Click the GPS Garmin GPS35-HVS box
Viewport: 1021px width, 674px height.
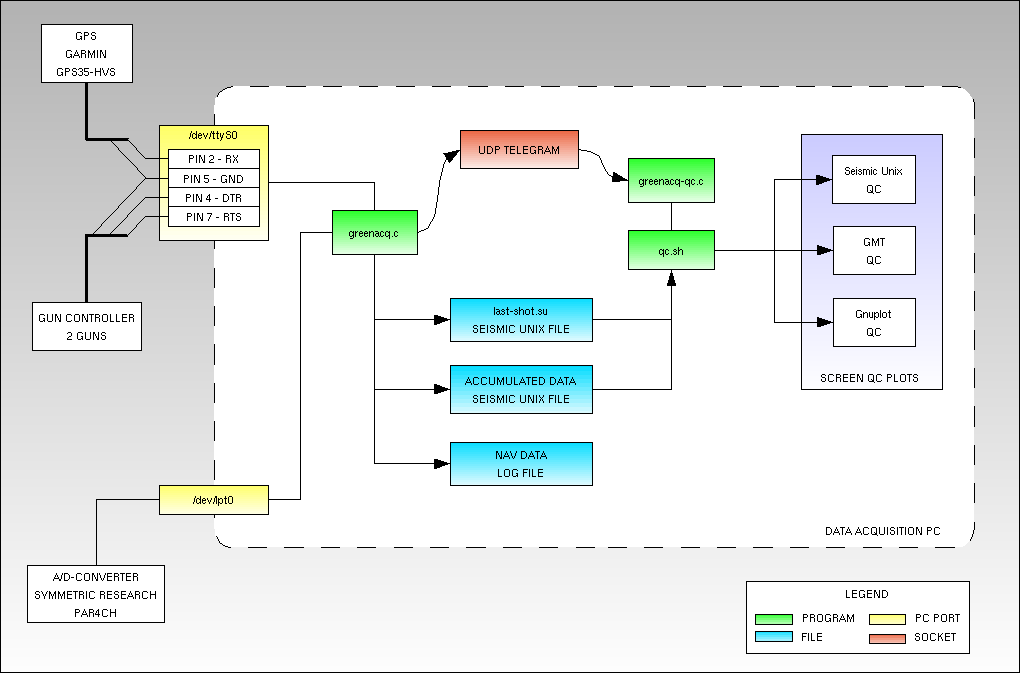86,54
